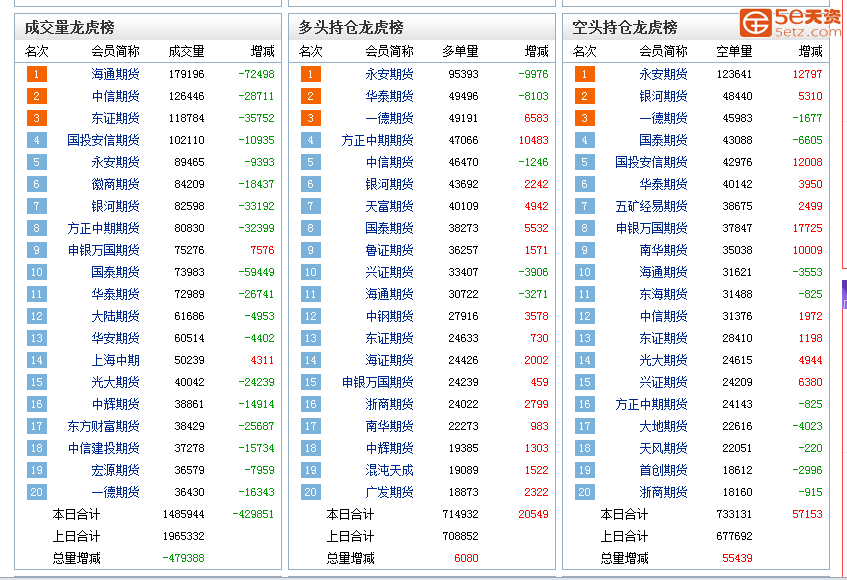The image size is (847, 580).
Task: Open the 大地期货 member link
Action: click(663, 427)
